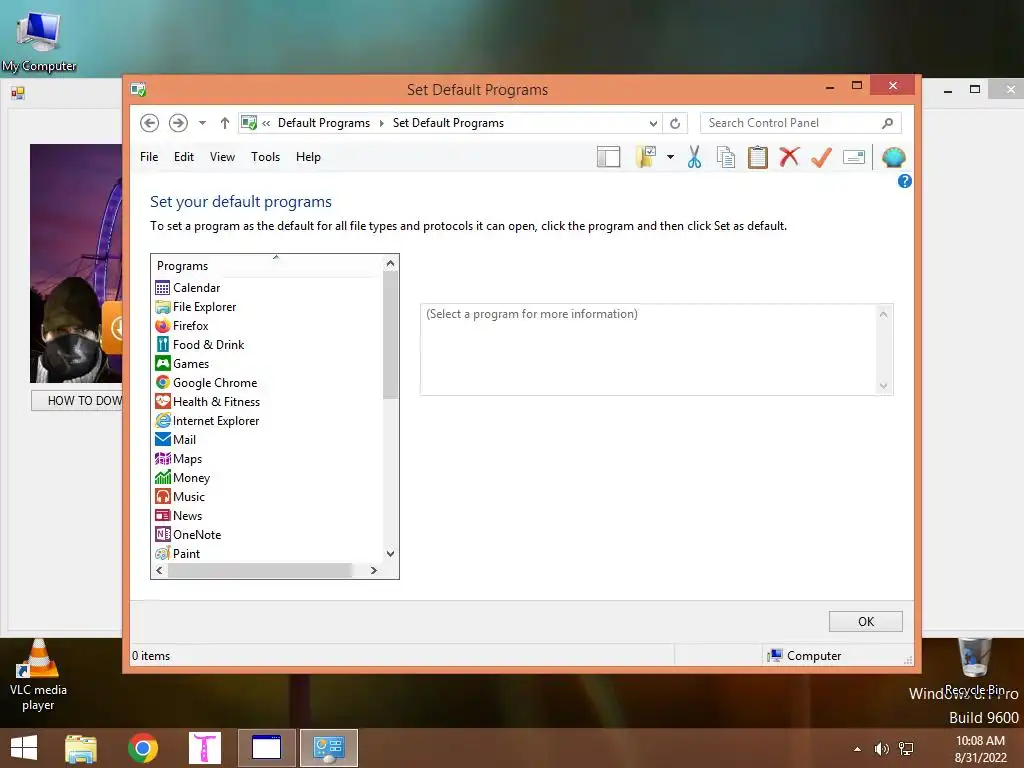
Task: Select File Explorer in programs list
Action: point(204,307)
